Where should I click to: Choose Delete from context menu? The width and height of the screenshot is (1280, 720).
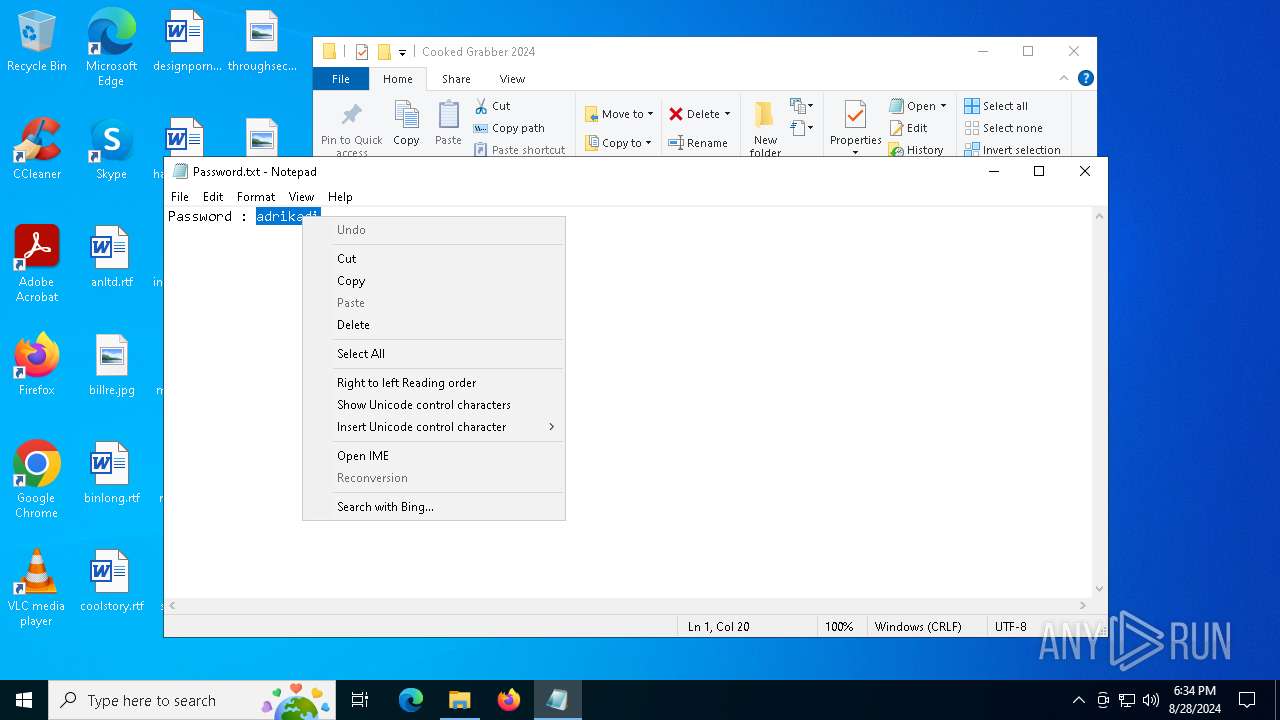[x=434, y=325]
